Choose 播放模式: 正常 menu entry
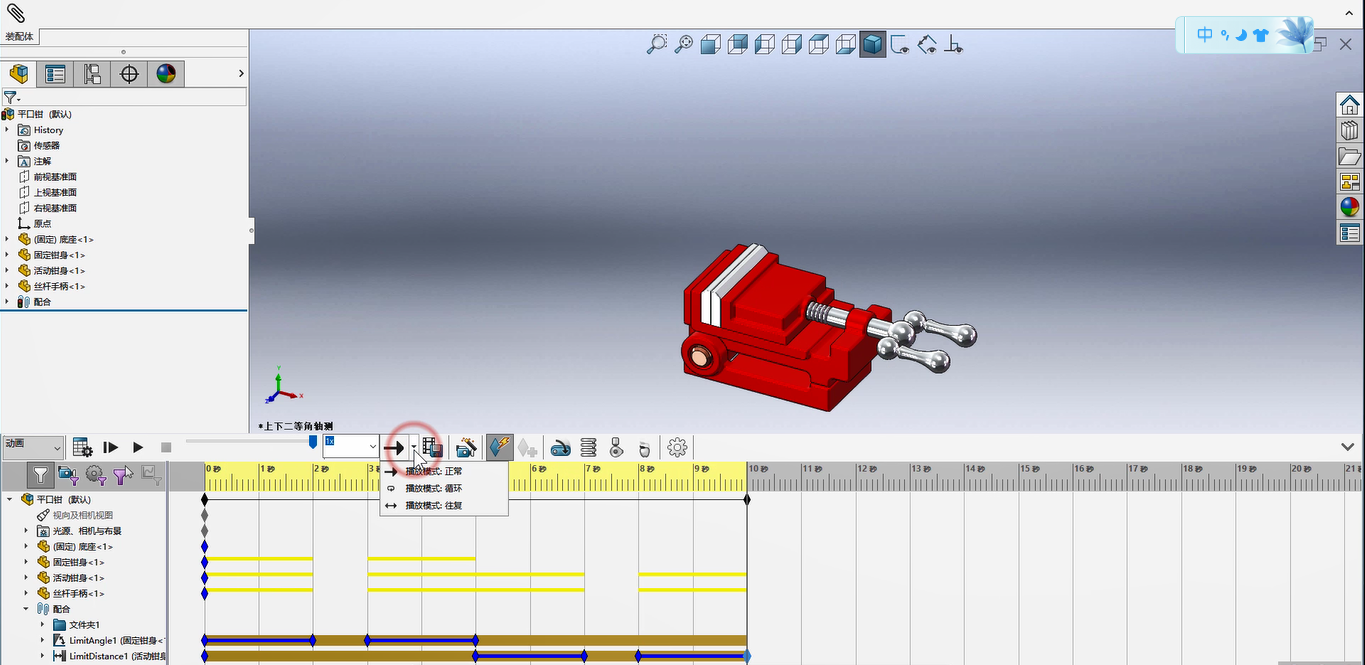The width and height of the screenshot is (1365, 665). 444,471
